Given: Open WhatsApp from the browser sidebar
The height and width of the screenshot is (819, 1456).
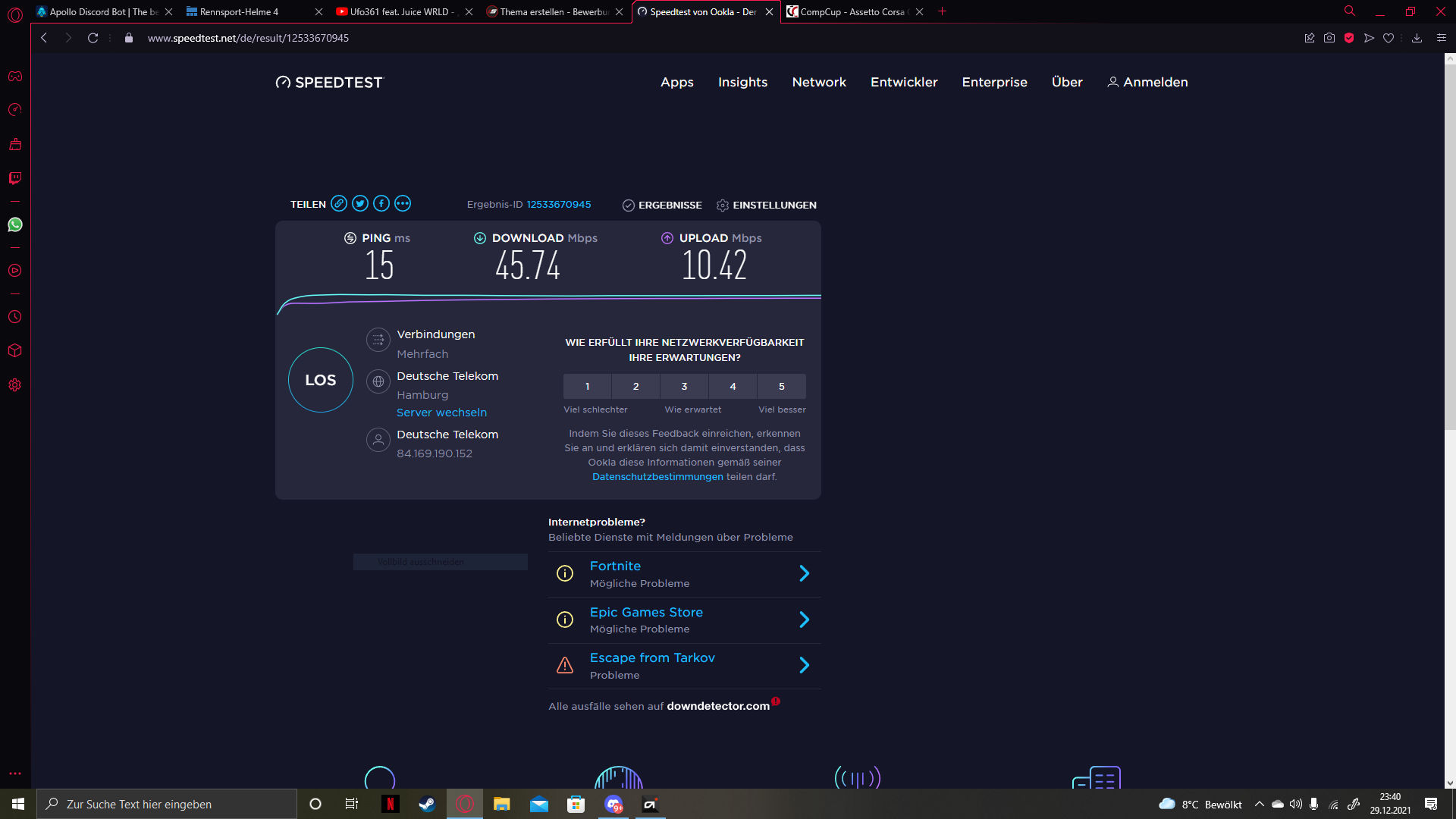Looking at the screenshot, I should 15,224.
